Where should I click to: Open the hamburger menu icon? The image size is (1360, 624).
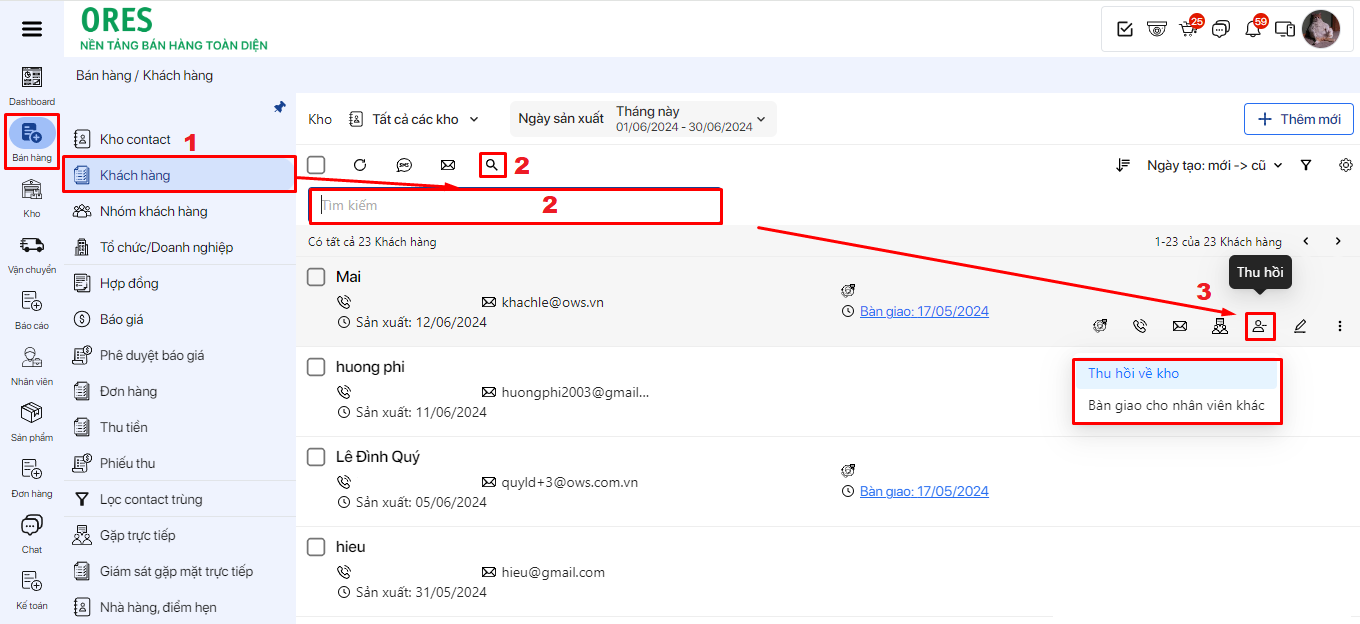(32, 29)
